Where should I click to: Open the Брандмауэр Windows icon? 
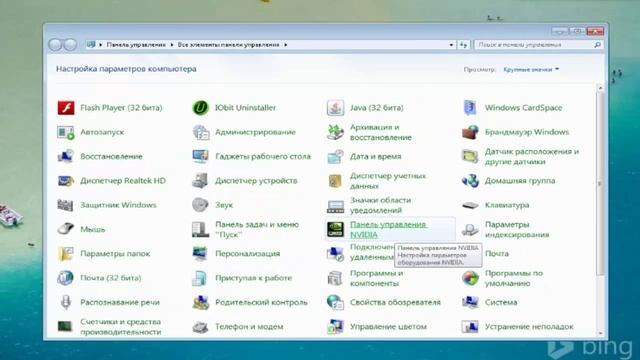(x=470, y=132)
